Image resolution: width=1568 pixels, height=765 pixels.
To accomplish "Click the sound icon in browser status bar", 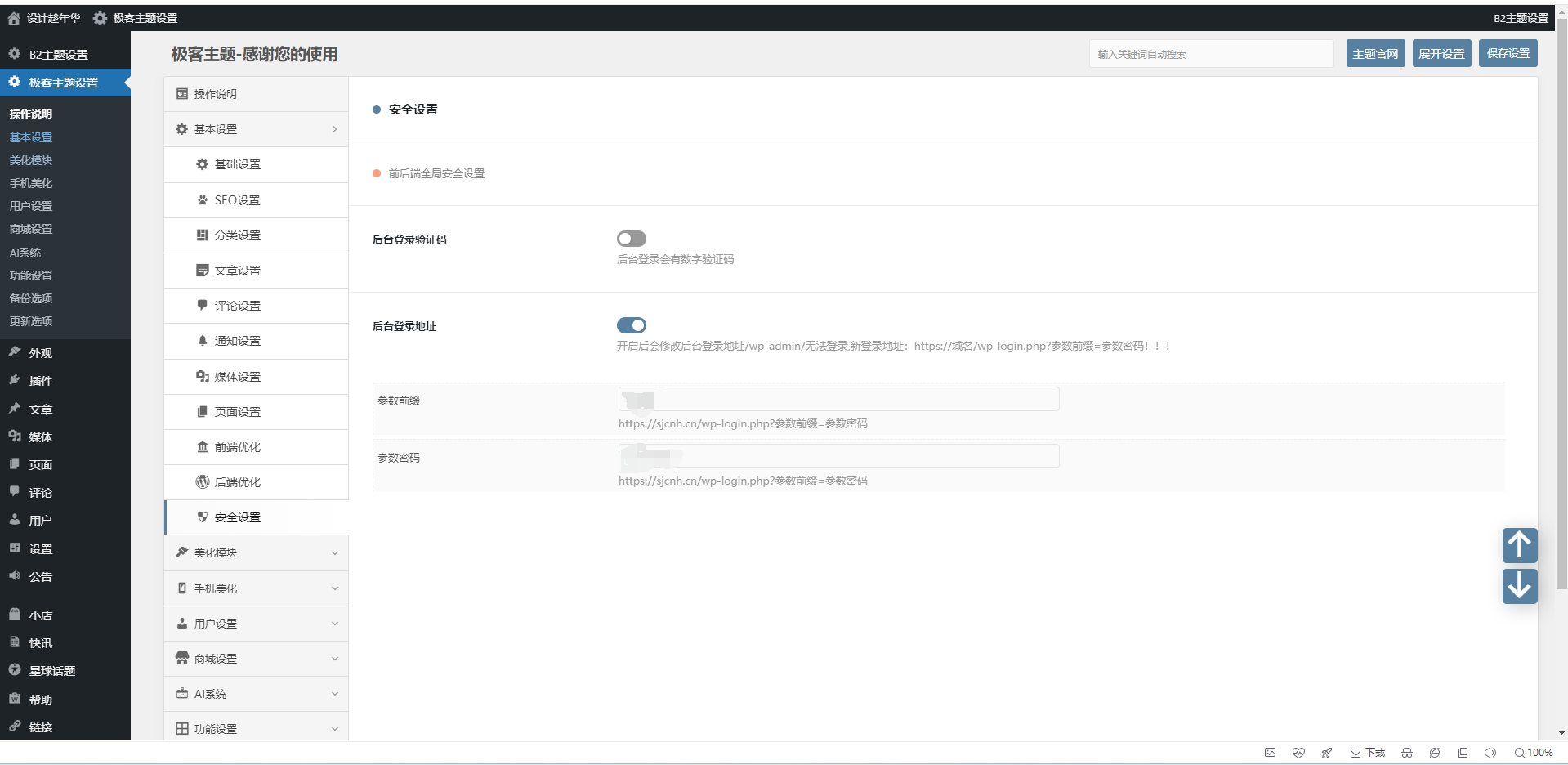I will pyautogui.click(x=1490, y=753).
